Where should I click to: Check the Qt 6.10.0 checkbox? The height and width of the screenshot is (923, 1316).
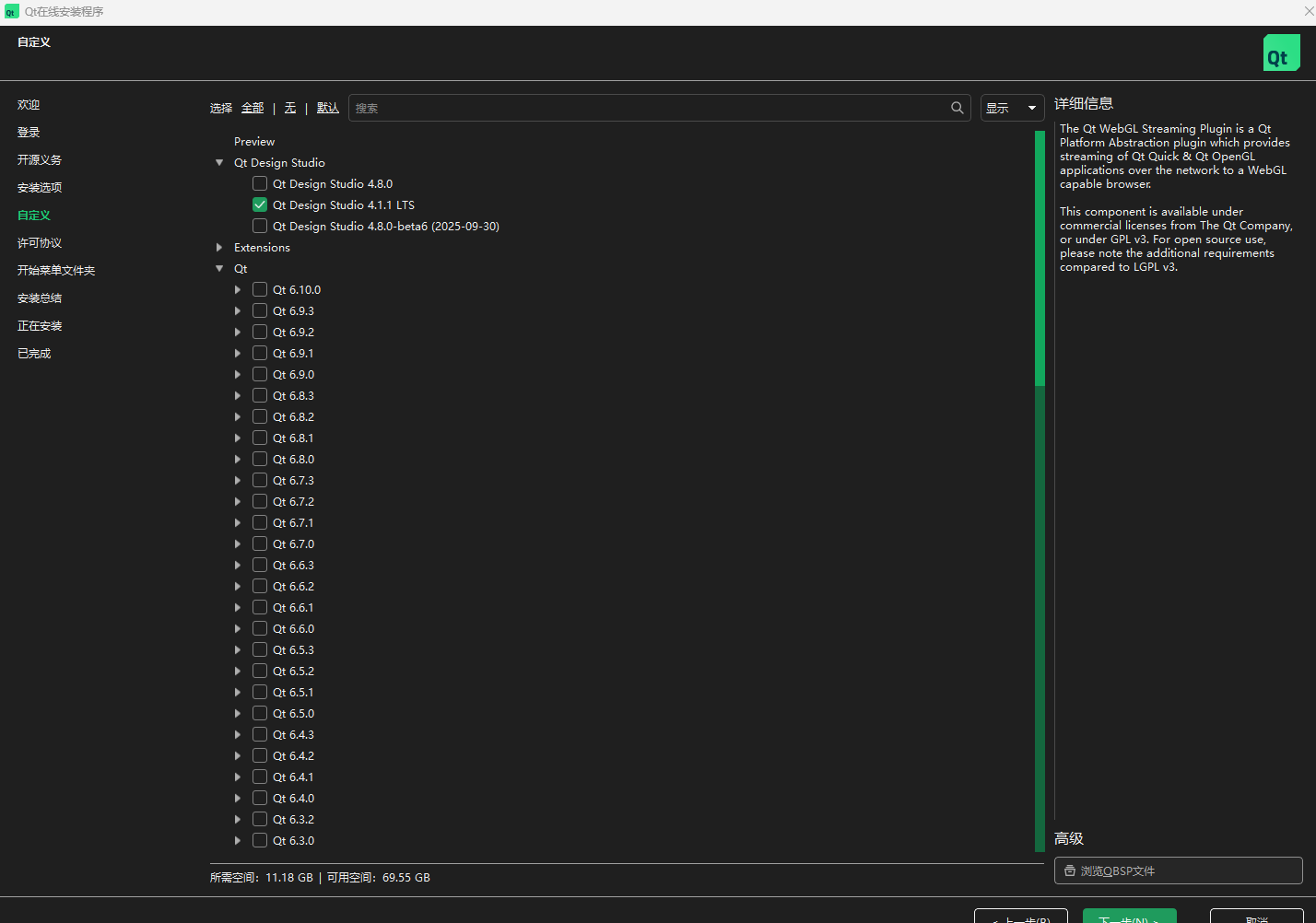click(x=260, y=289)
